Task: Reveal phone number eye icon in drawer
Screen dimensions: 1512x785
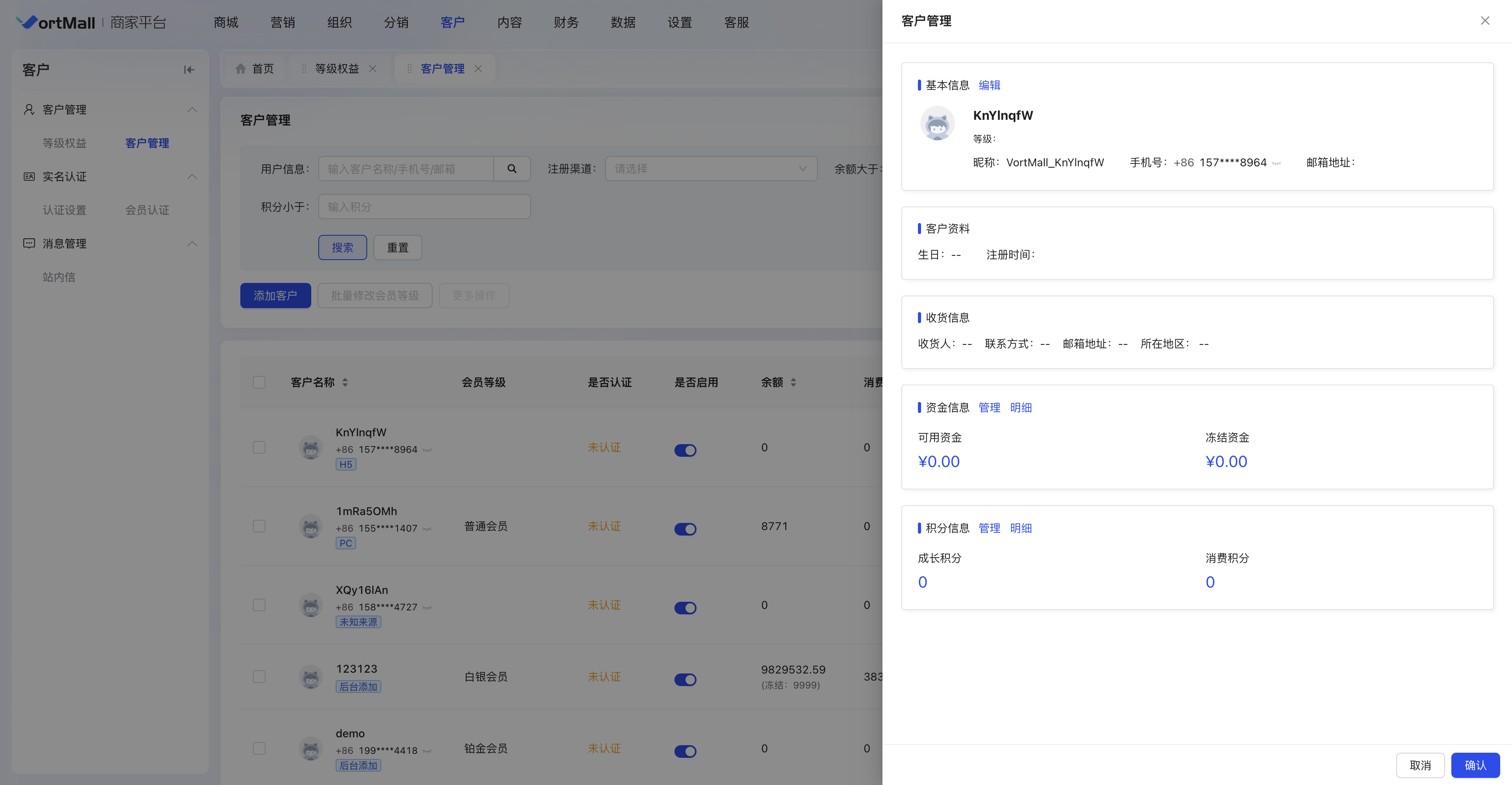Action: tap(1277, 163)
